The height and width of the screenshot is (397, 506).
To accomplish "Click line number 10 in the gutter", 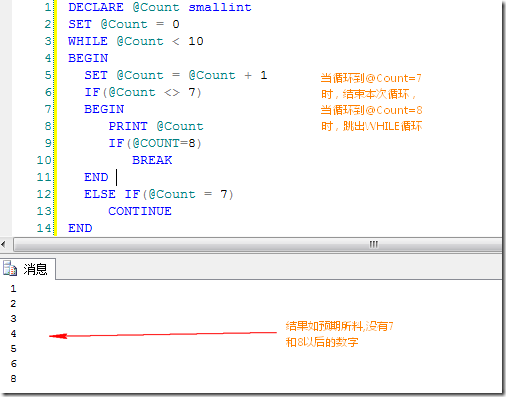I will click(x=44, y=160).
